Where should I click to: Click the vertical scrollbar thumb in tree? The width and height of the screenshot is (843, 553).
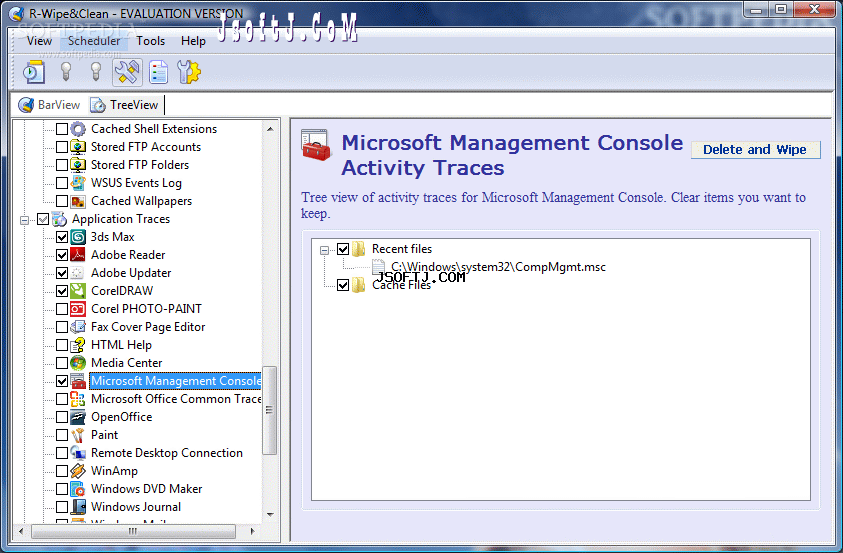pos(269,411)
